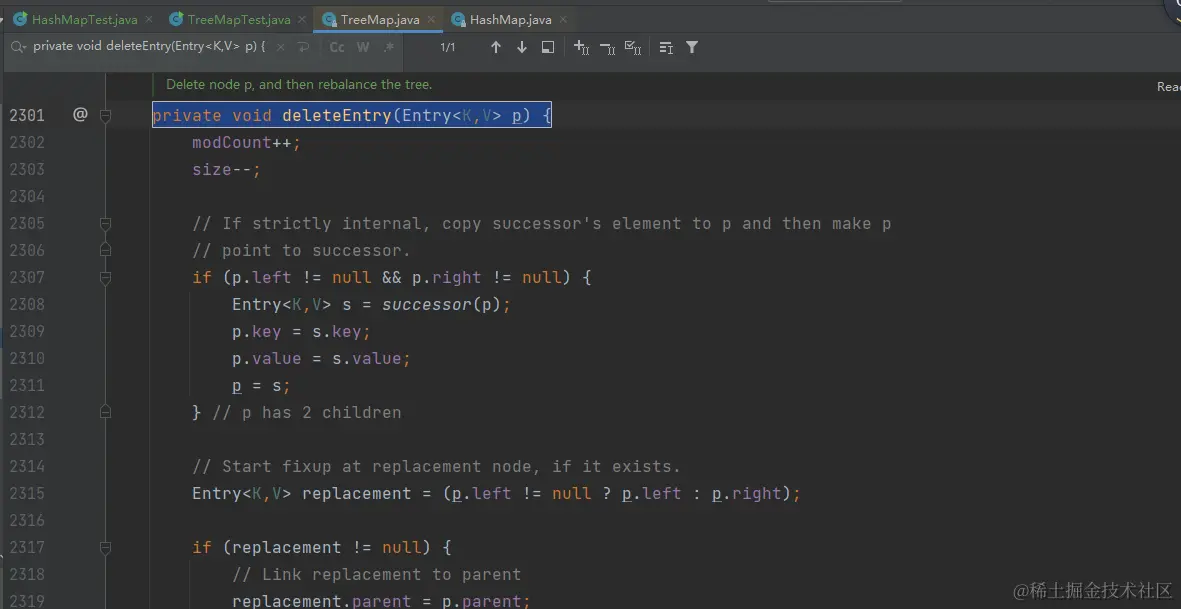Collapse comment block at line 2305

(105, 224)
